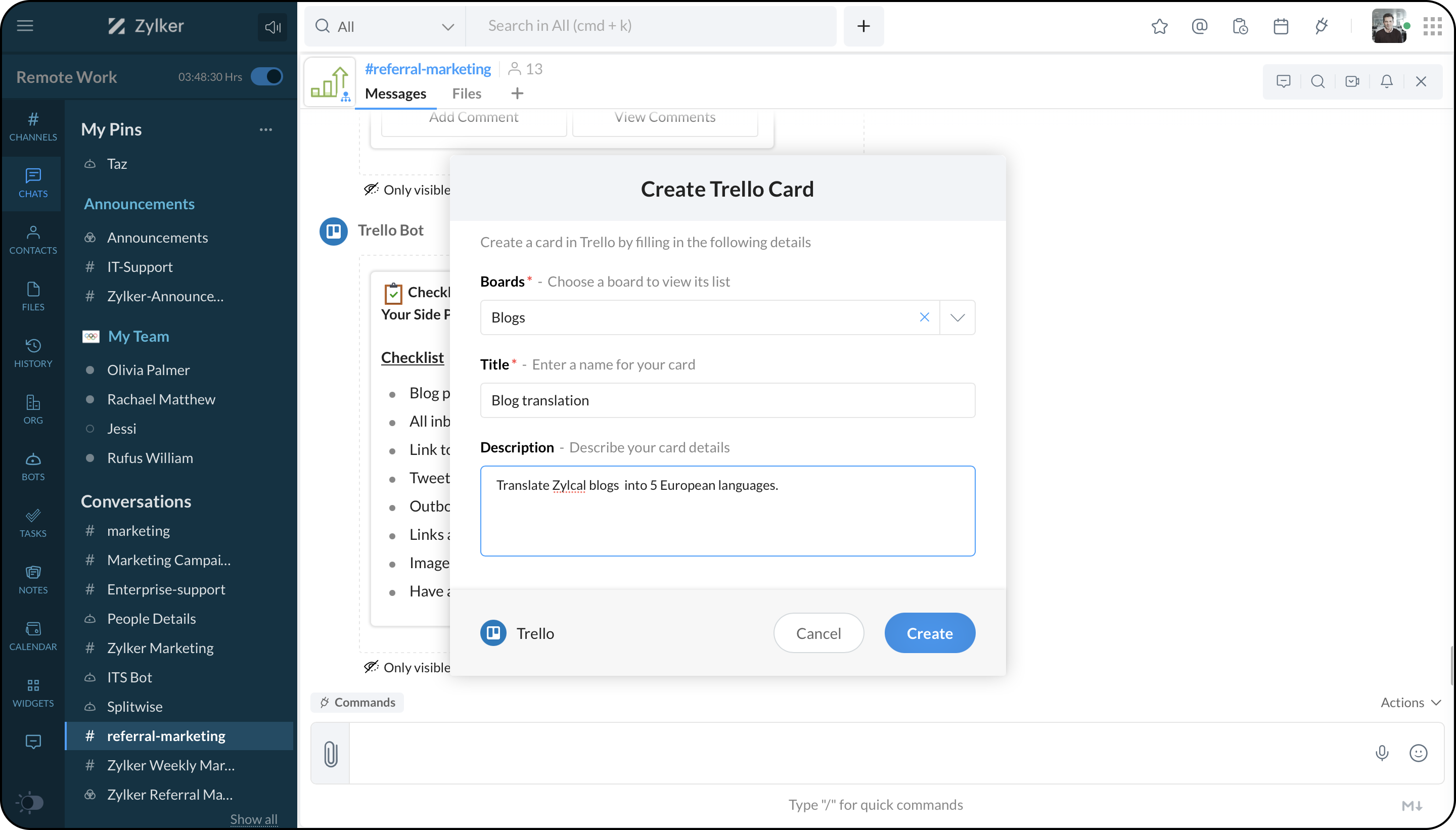Open the Channels sidebar section
The image size is (1456, 830).
pos(33,126)
